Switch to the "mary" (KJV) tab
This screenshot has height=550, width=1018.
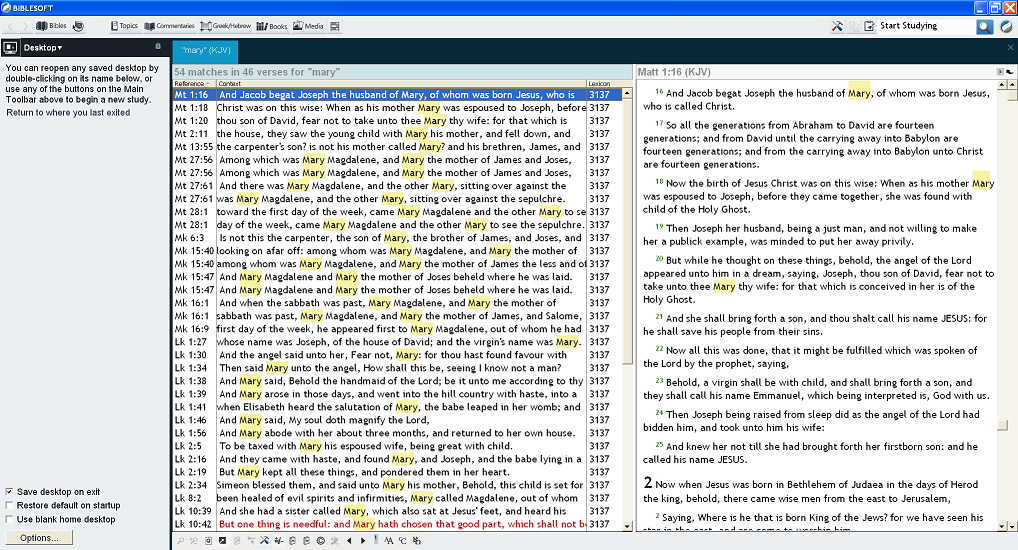click(205, 51)
